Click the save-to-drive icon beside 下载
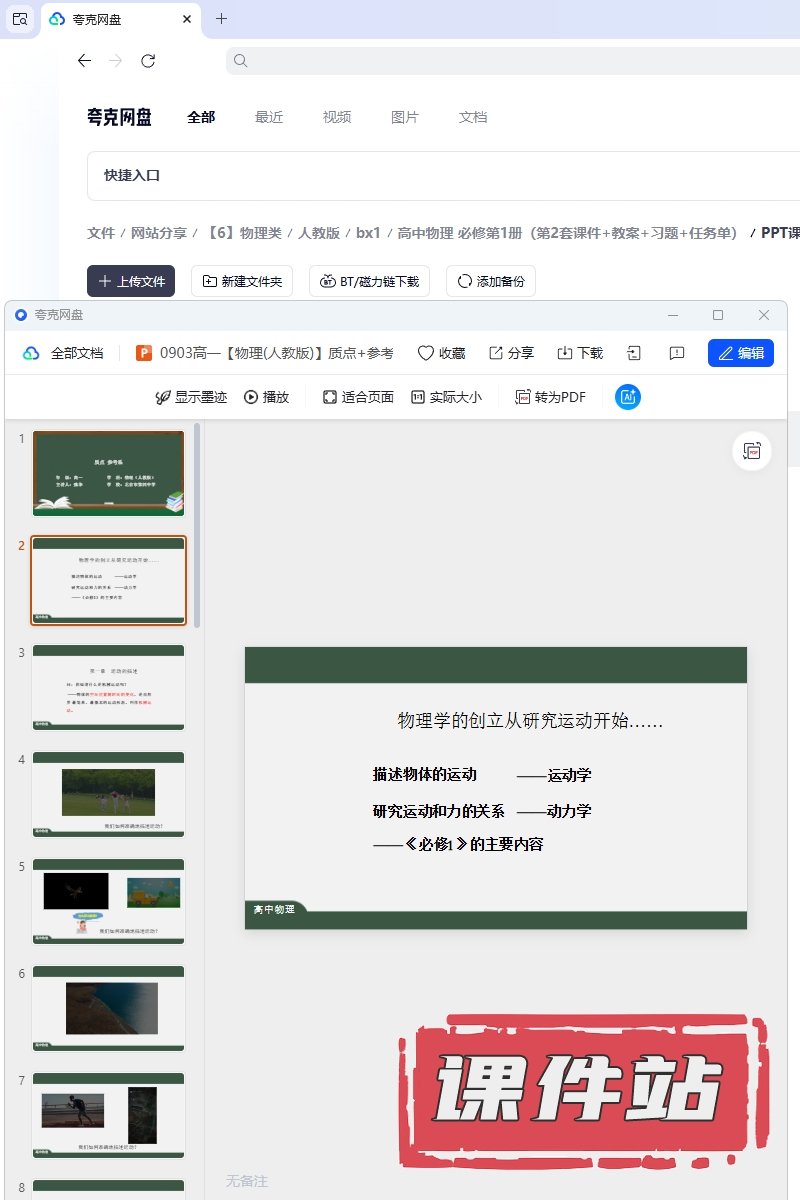The width and height of the screenshot is (800, 1200). 634,353
